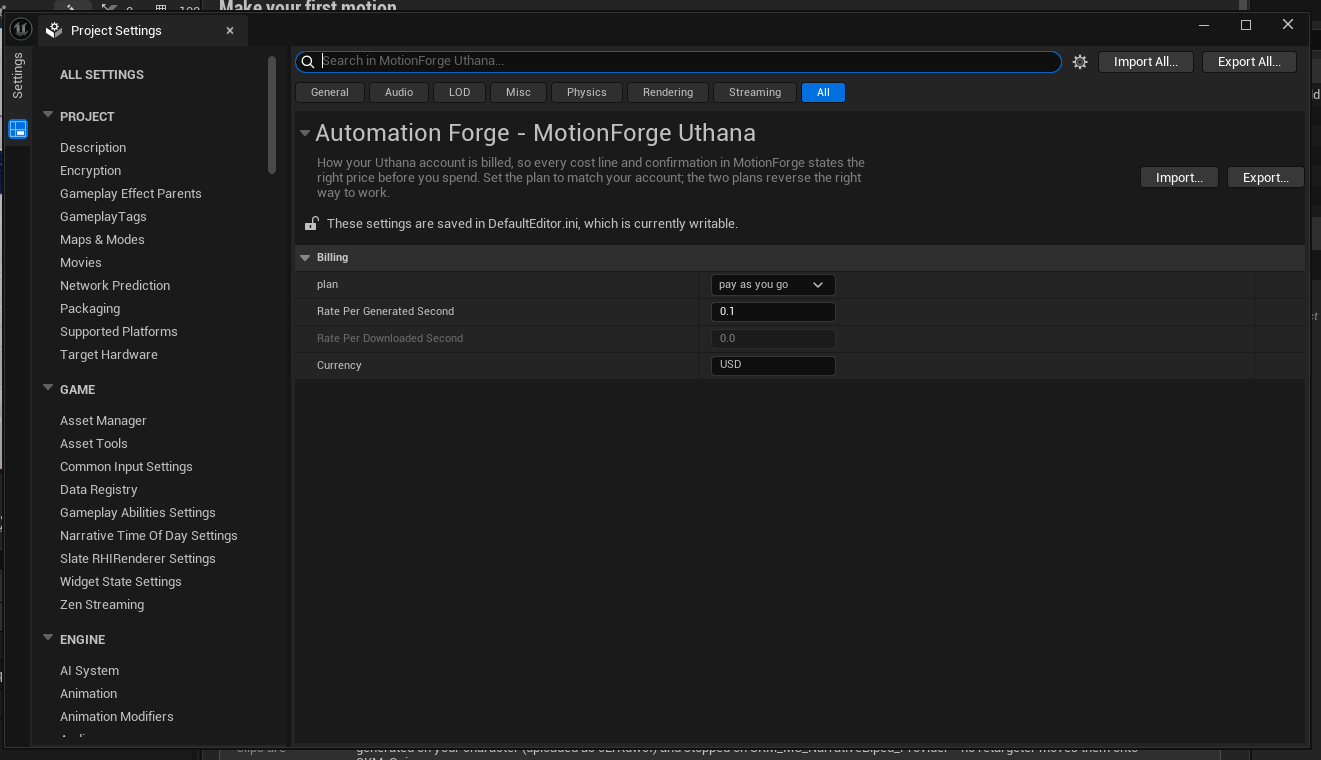1321x760 pixels.
Task: Collapse the Automation Forge - MotionForge Uthana header
Action: click(x=305, y=132)
